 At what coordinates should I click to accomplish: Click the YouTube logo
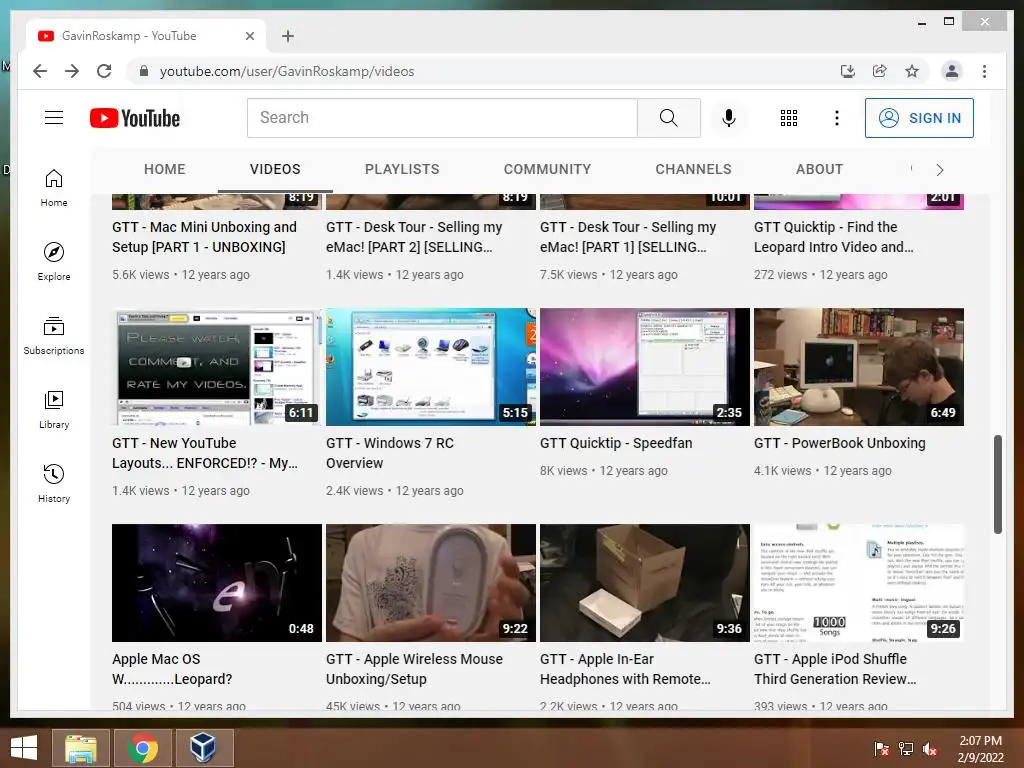click(135, 118)
